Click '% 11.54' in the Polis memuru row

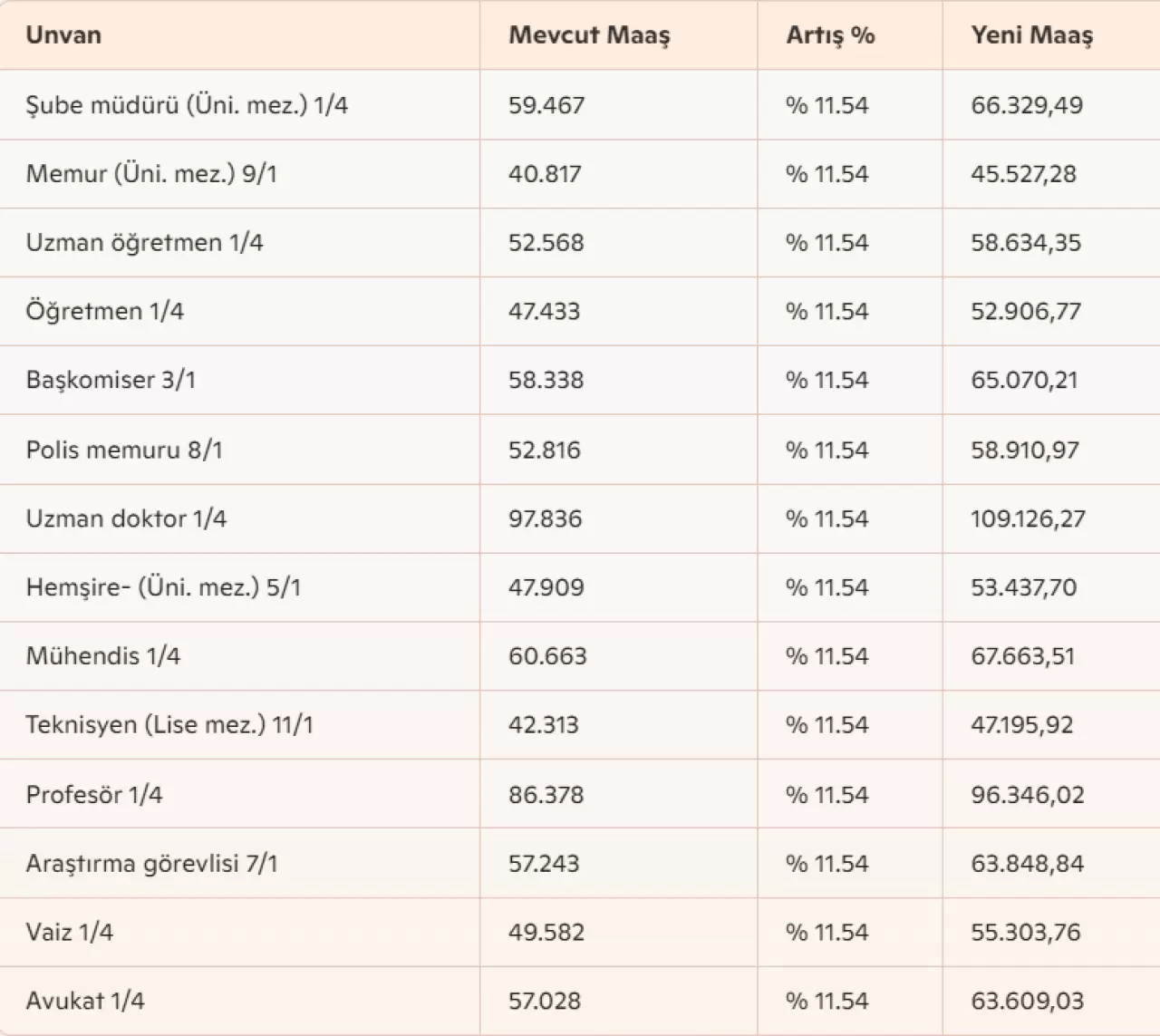(827, 450)
